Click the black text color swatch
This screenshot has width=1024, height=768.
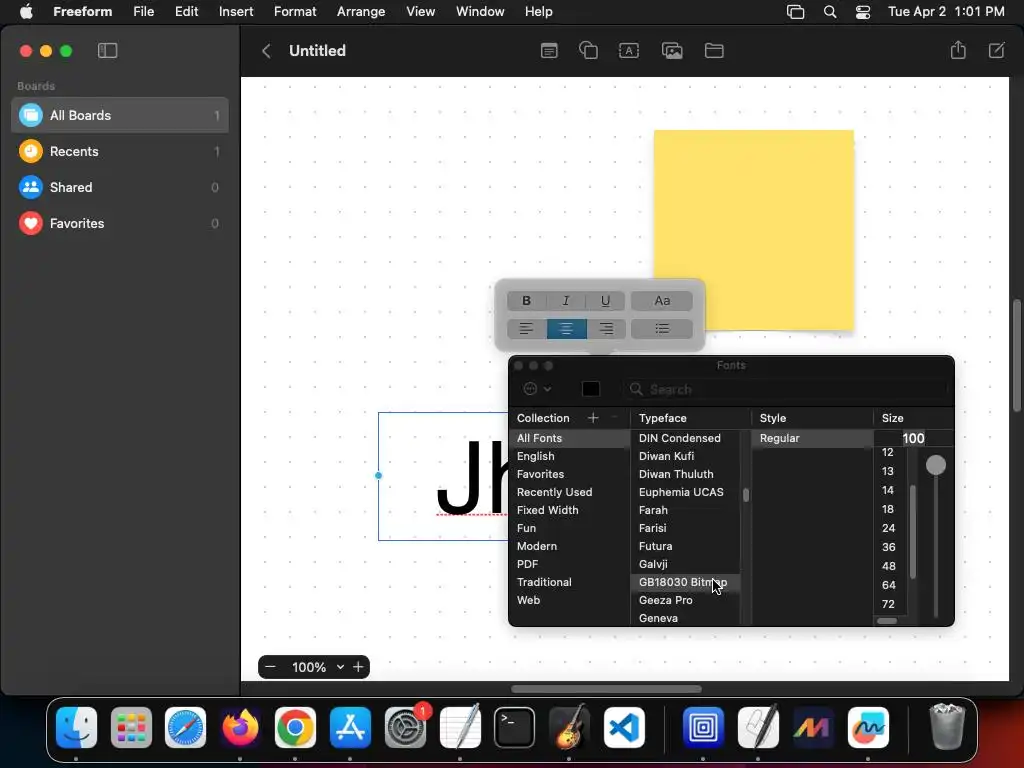point(590,389)
